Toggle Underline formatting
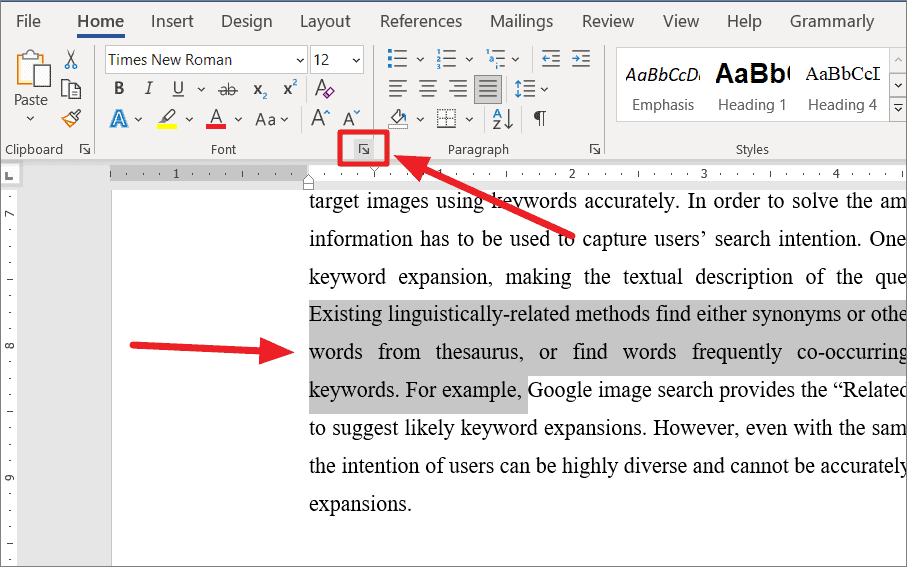907x567 pixels. coord(178,89)
